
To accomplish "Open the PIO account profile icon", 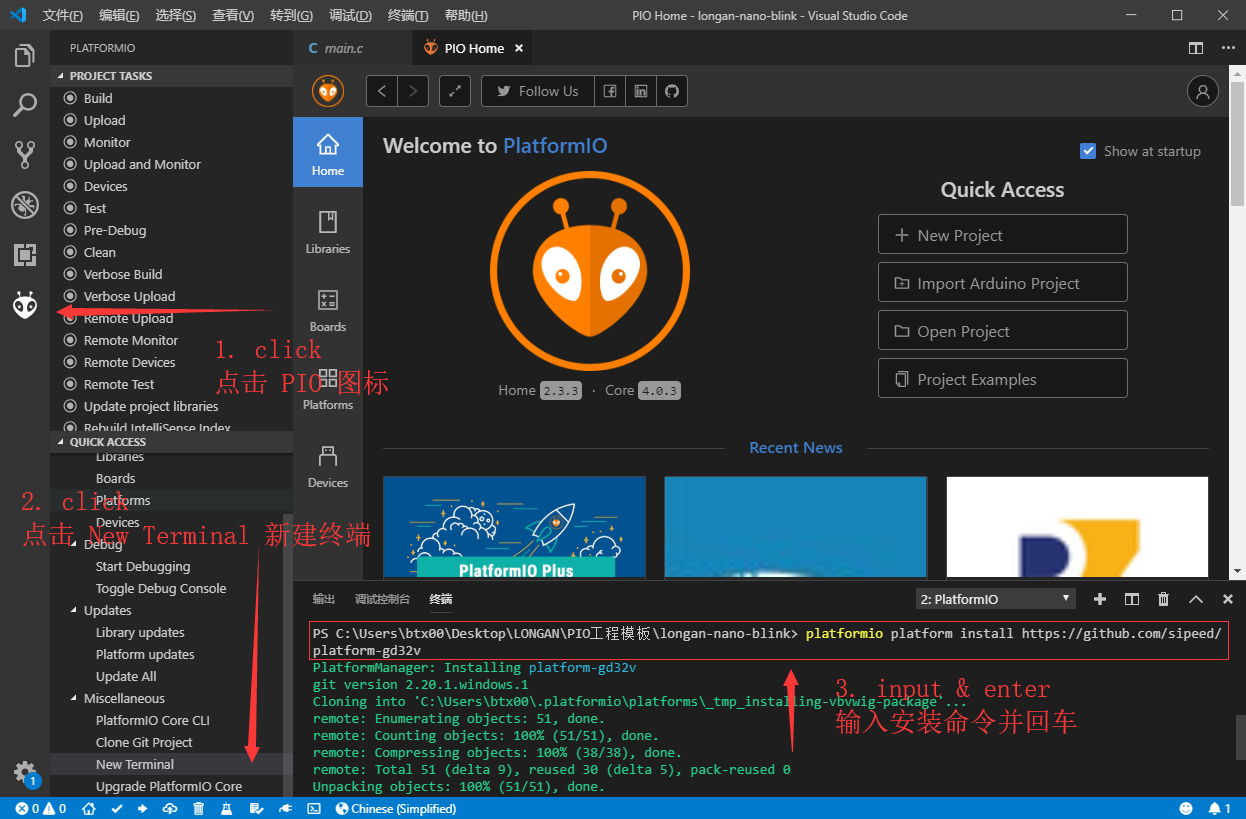I will [1202, 91].
